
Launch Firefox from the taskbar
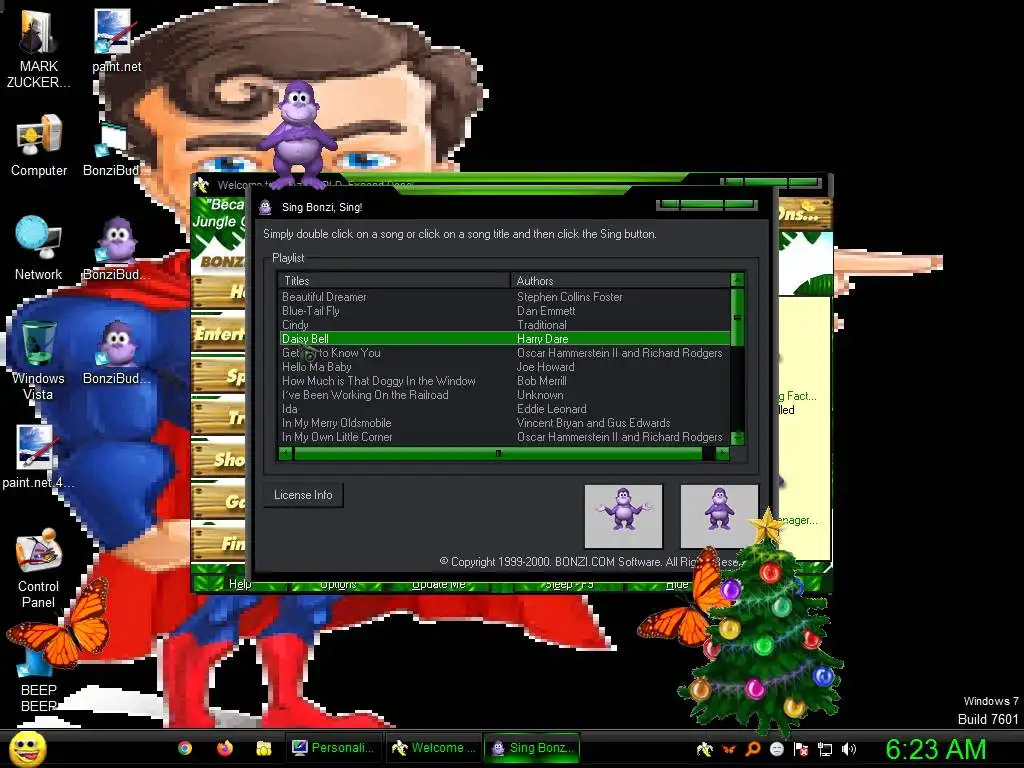(x=225, y=748)
